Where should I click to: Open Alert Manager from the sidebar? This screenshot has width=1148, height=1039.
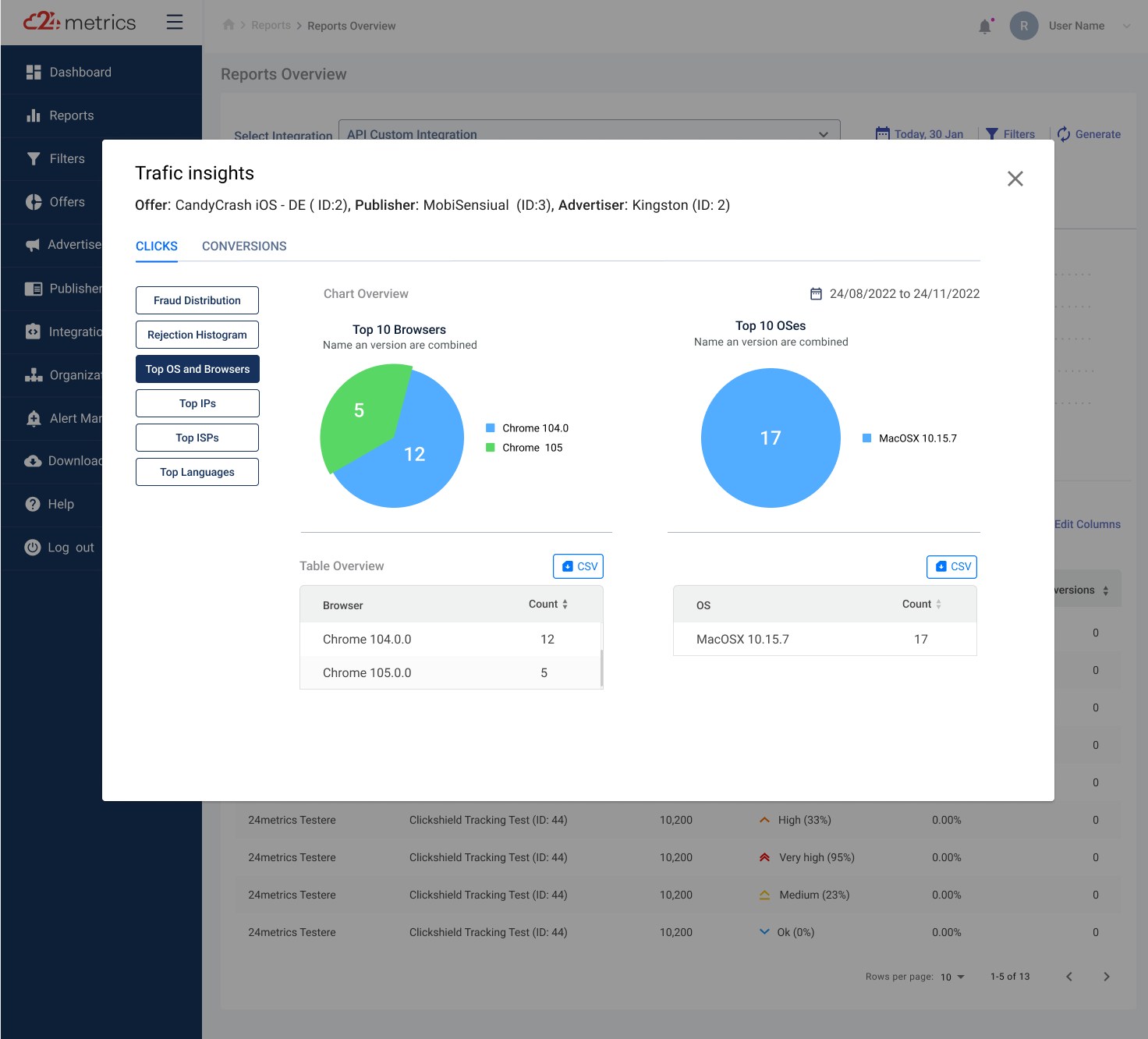[33, 418]
